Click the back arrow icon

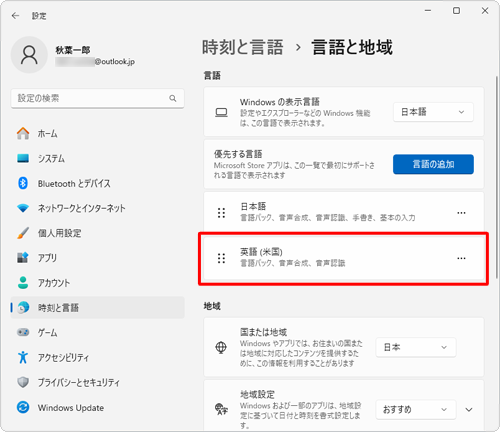(x=15, y=16)
